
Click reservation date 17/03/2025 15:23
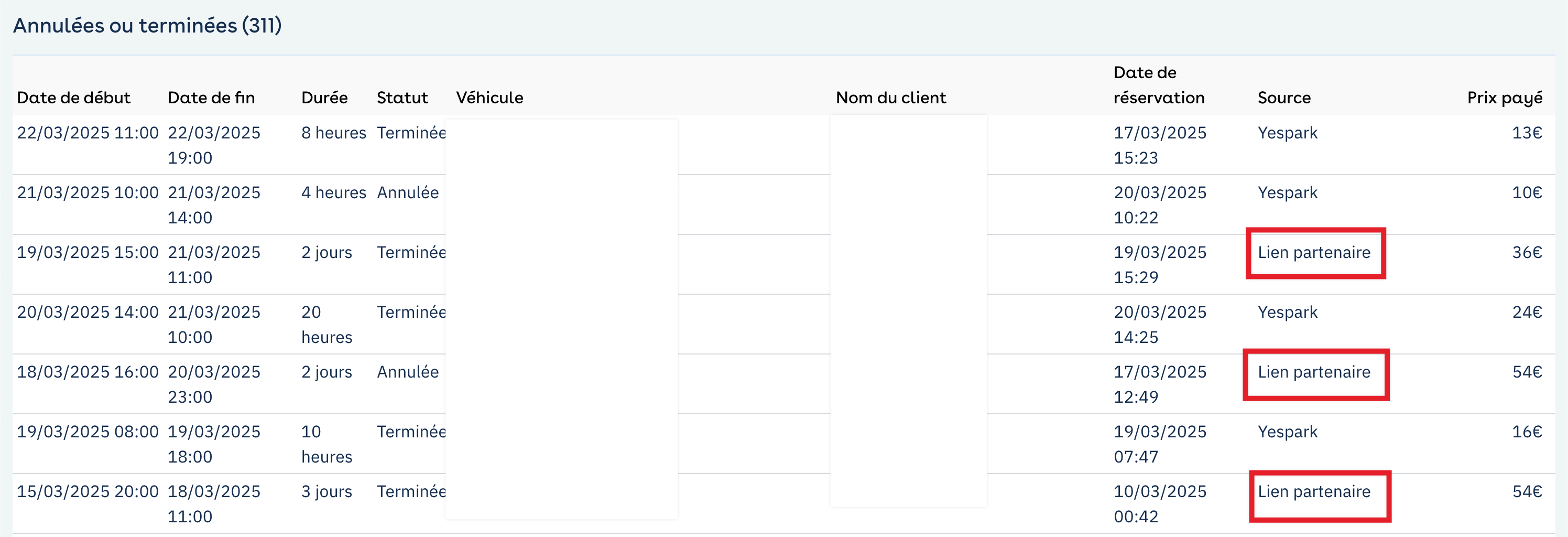click(x=1160, y=145)
